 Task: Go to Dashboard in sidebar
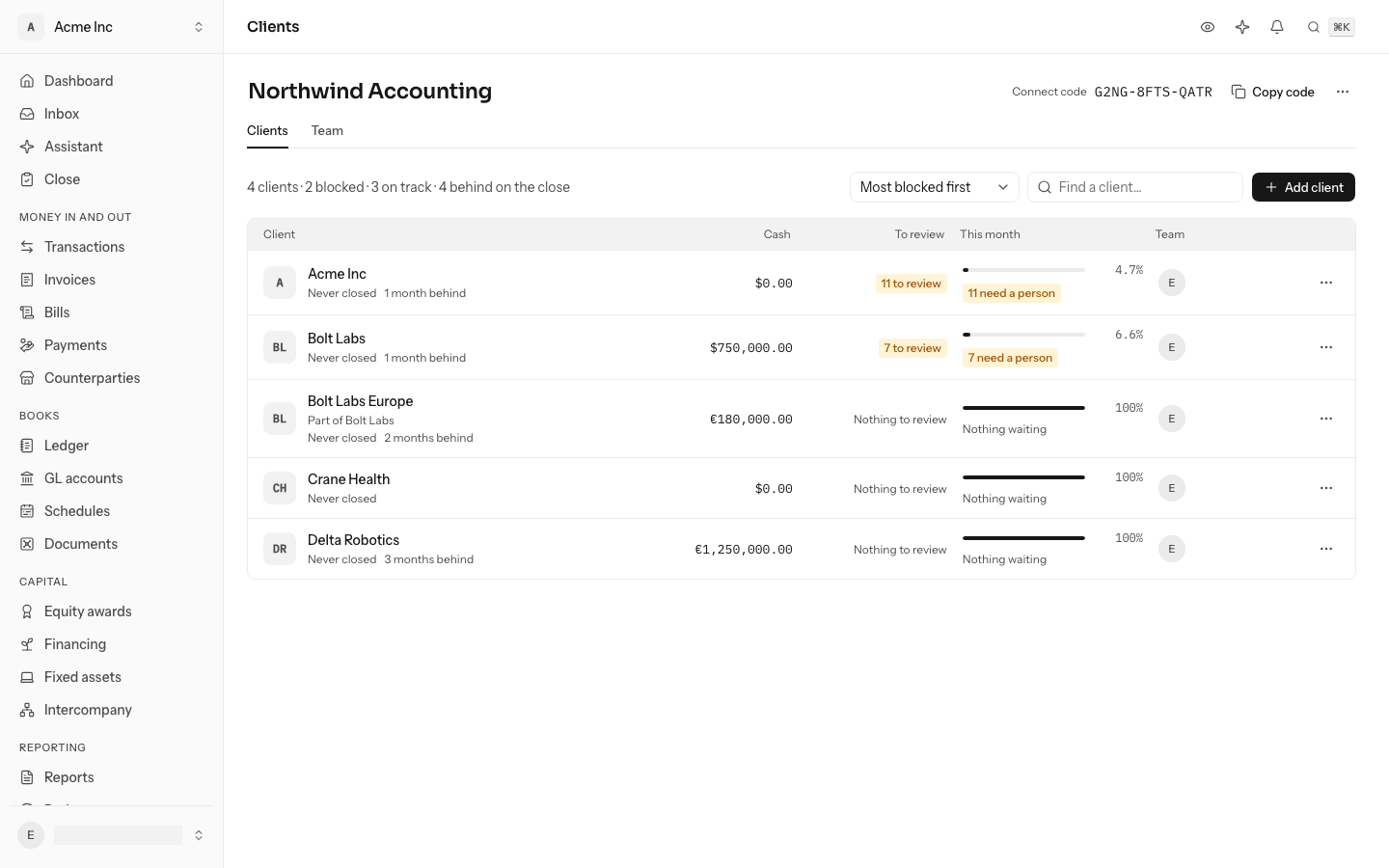111,81
